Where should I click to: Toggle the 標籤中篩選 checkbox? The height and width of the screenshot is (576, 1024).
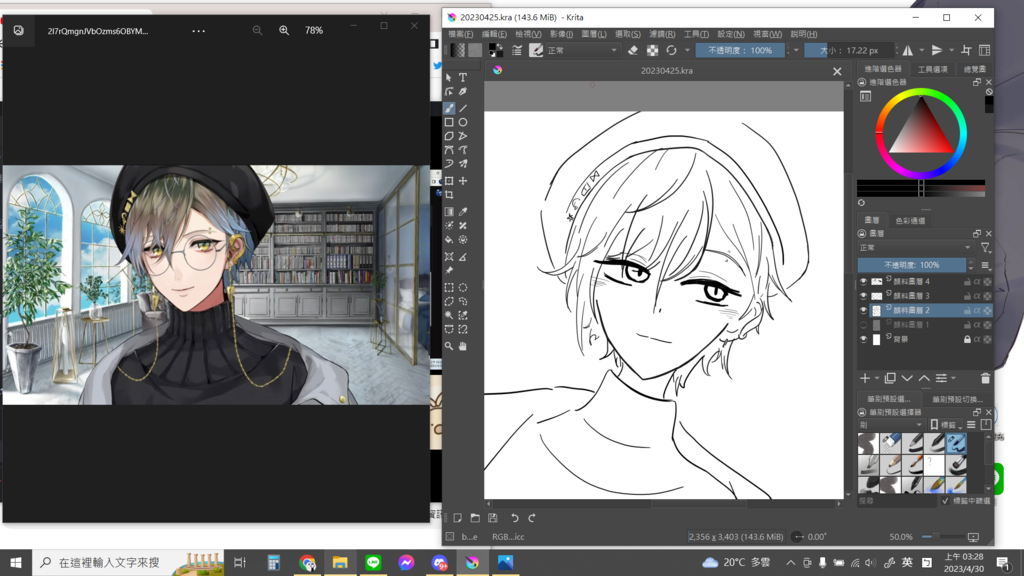(x=945, y=501)
